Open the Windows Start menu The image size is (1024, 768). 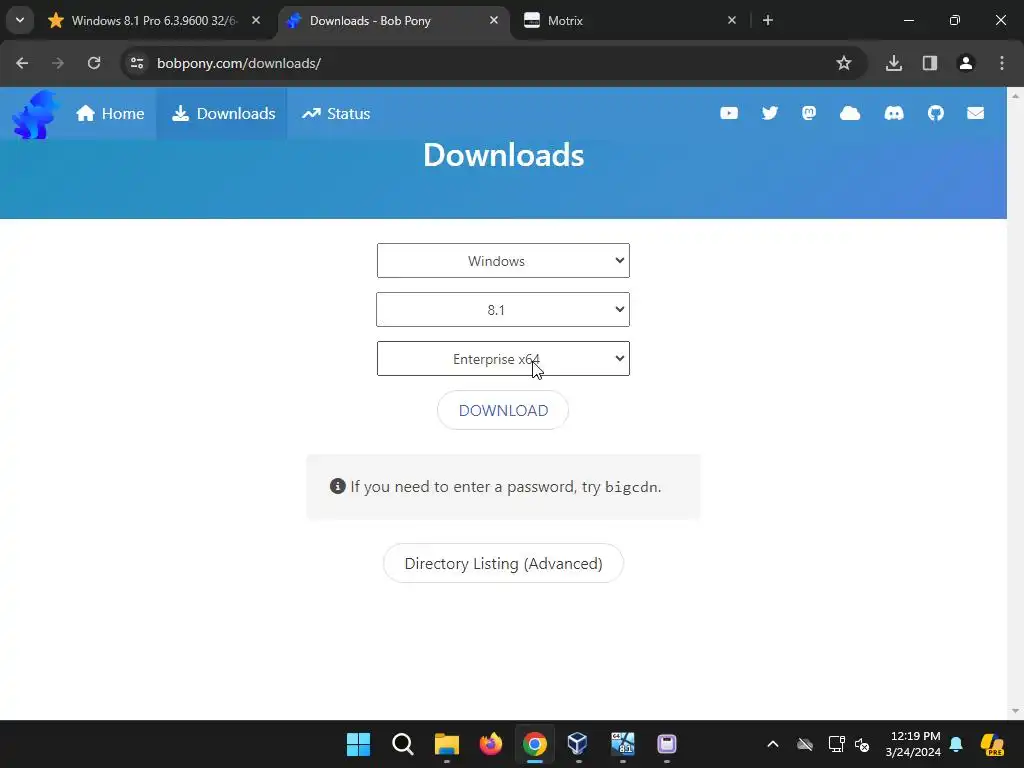pos(359,744)
